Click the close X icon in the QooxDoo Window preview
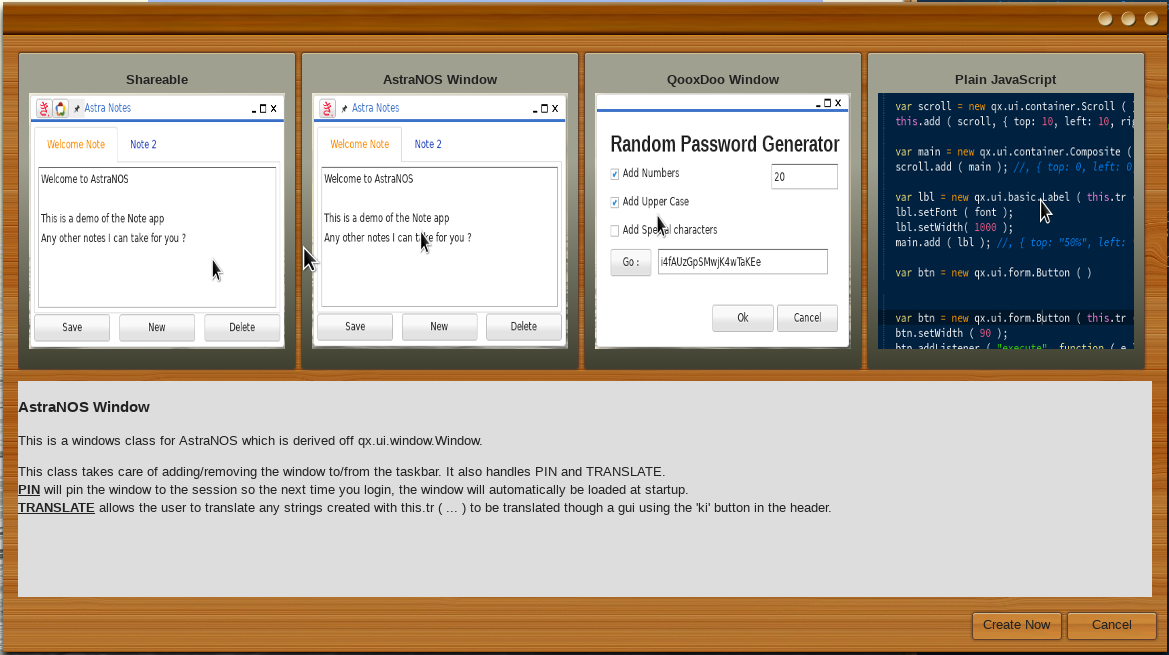Screen dimensions: 1169x655 pos(838,103)
